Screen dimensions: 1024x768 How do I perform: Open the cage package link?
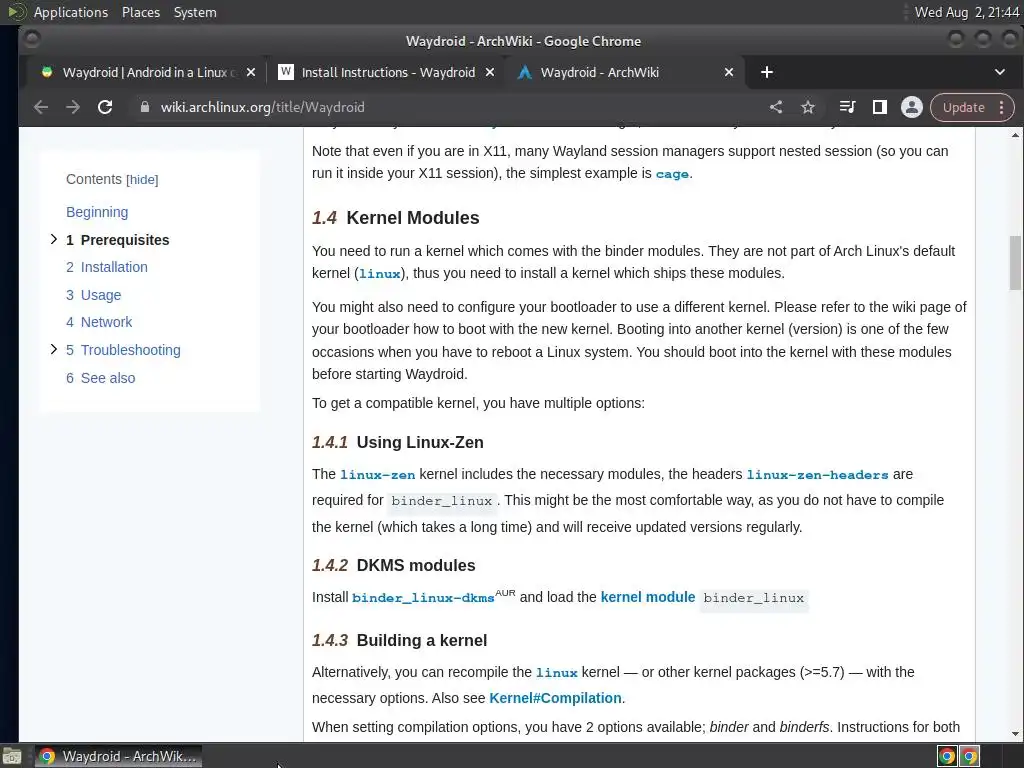click(672, 174)
